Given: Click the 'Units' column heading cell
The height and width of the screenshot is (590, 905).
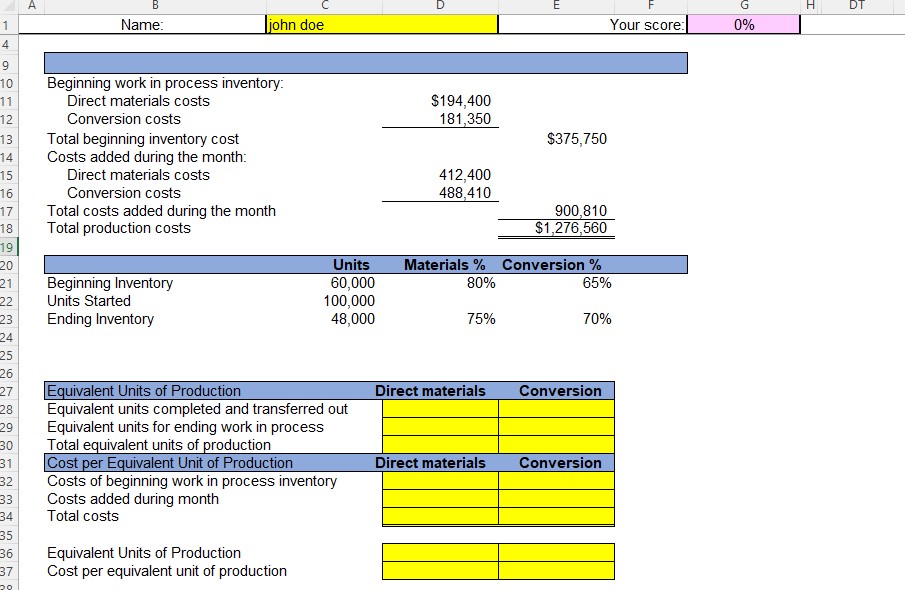Looking at the screenshot, I should click(351, 264).
